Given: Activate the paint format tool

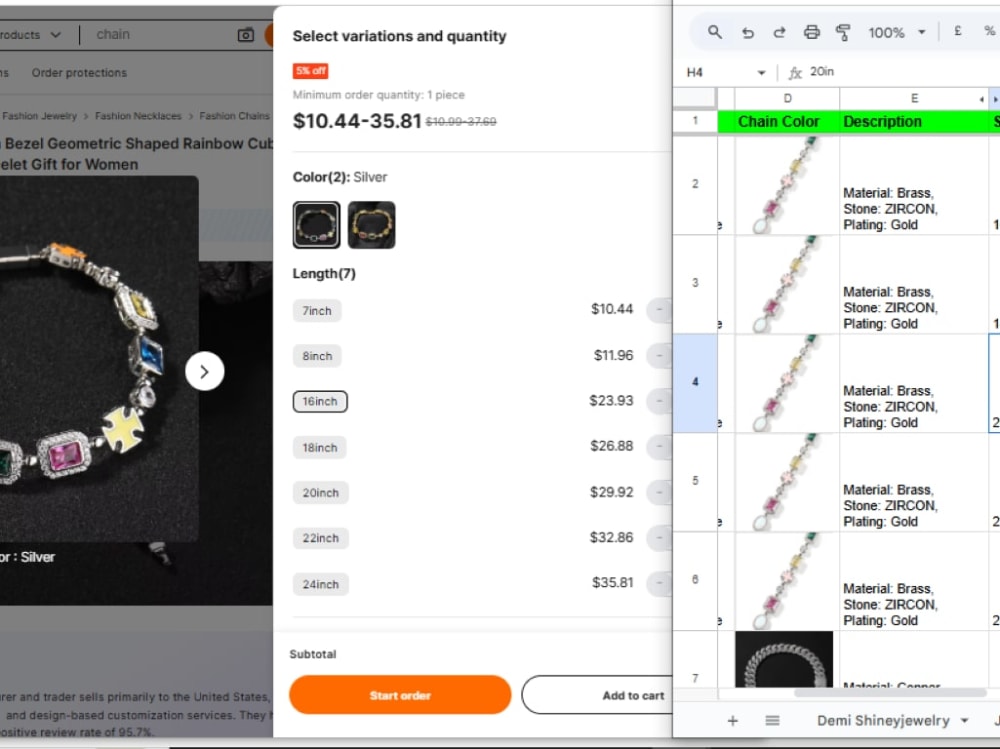Looking at the screenshot, I should (843, 33).
